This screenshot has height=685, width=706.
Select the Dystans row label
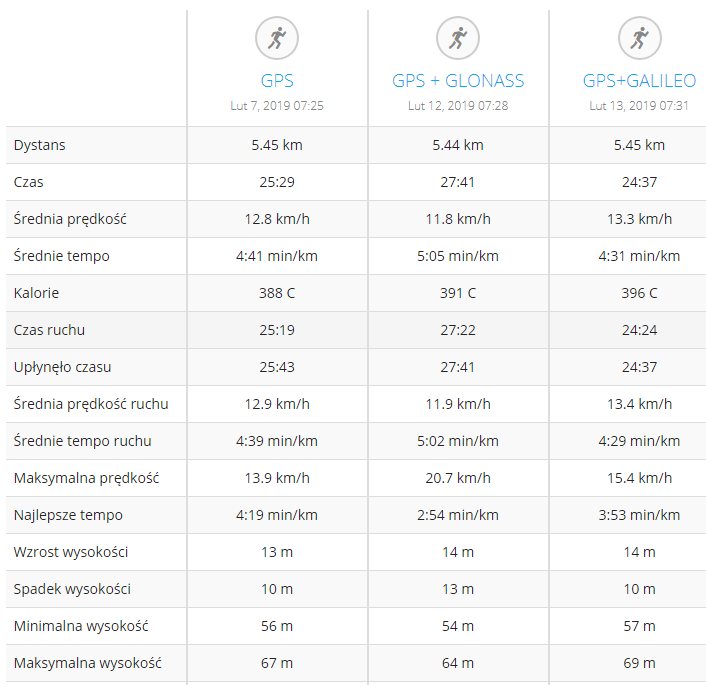pos(40,145)
